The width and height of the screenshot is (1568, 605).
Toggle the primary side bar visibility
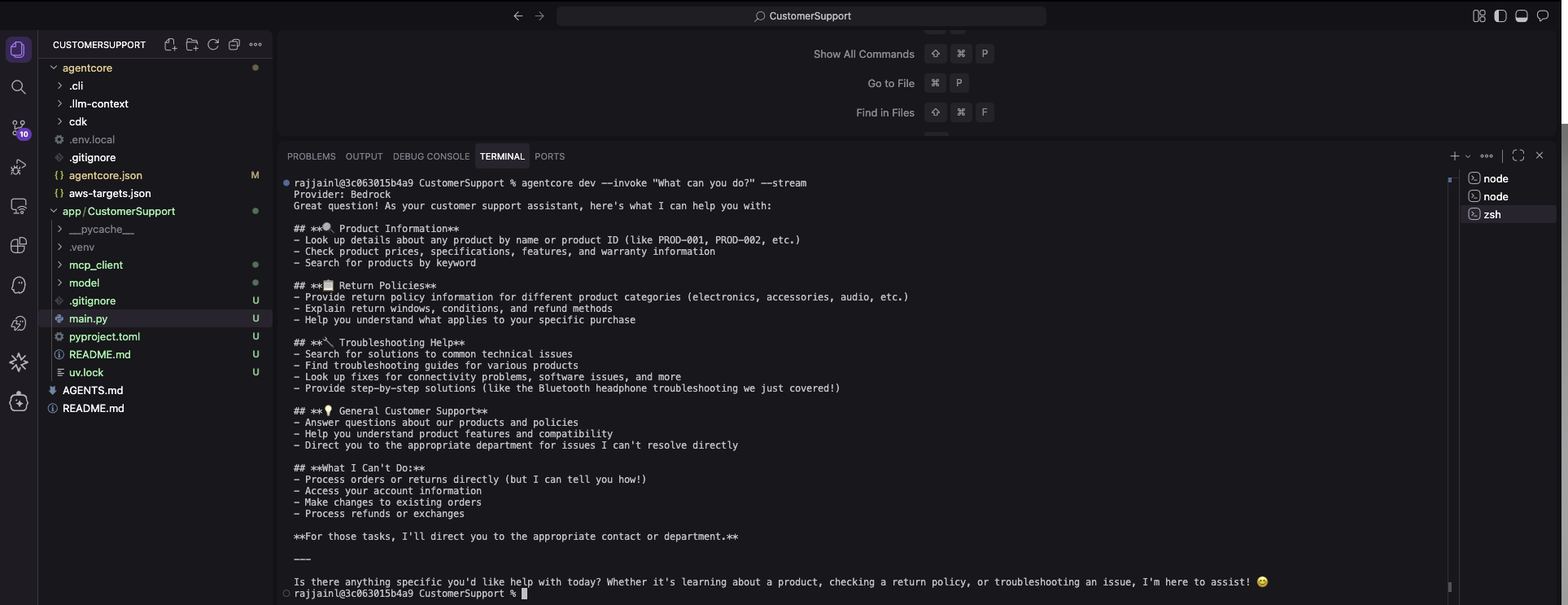1500,16
